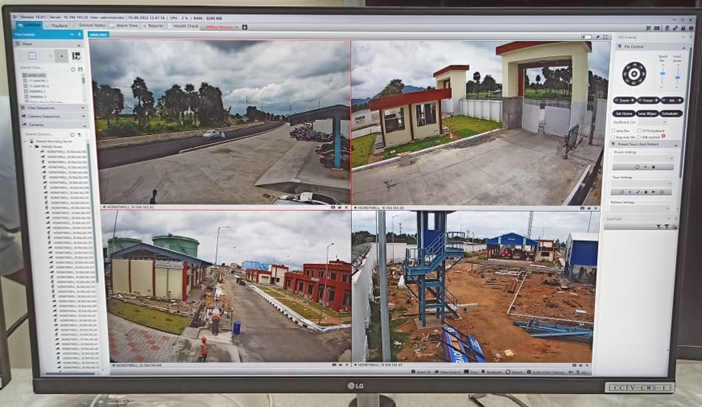Open the Presets Settings dropdown
This screenshot has width=702, height=407.
coord(643,159)
